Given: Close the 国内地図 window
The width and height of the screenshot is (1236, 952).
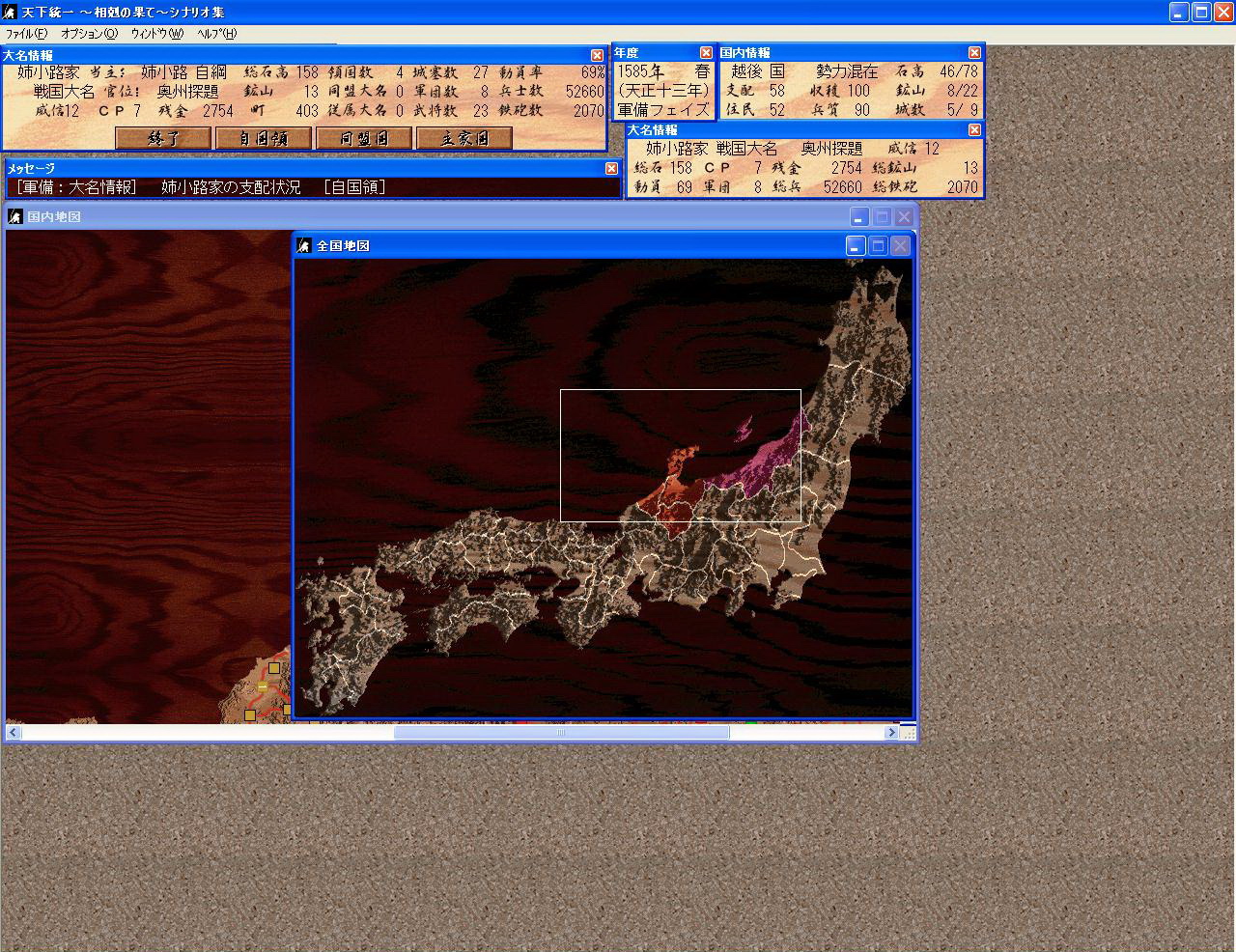Looking at the screenshot, I should (904, 217).
